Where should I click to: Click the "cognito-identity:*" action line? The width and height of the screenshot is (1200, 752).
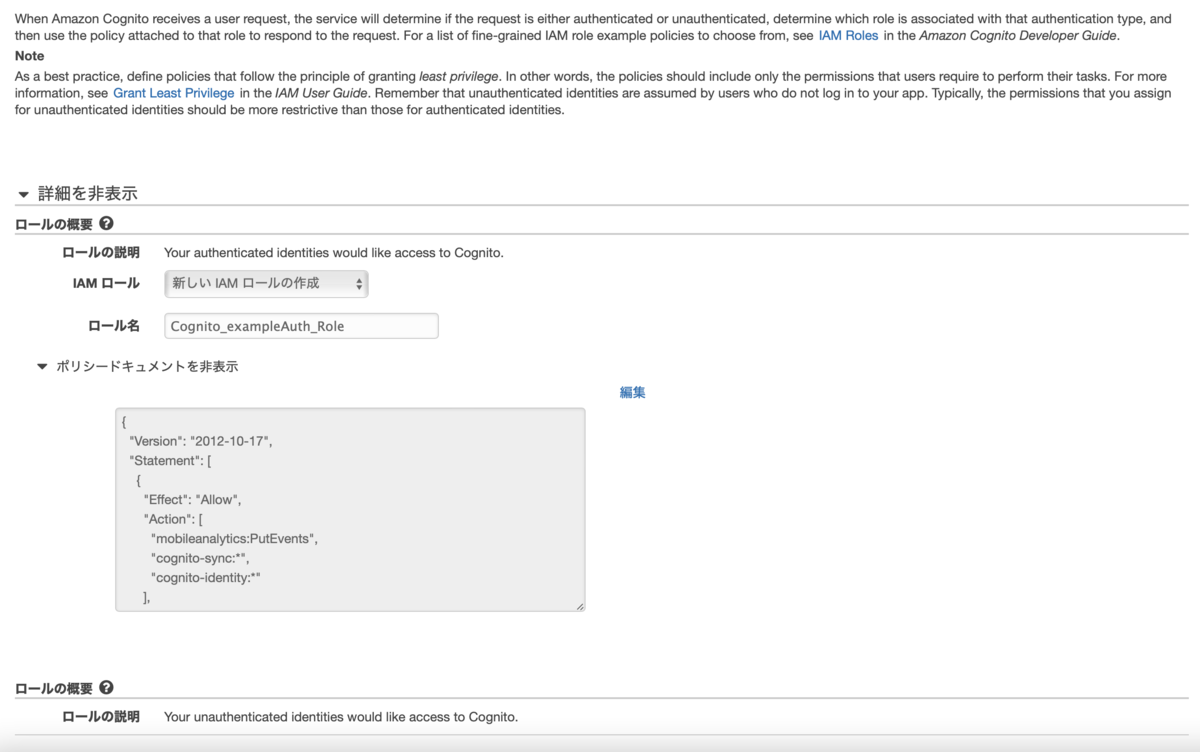coord(206,577)
